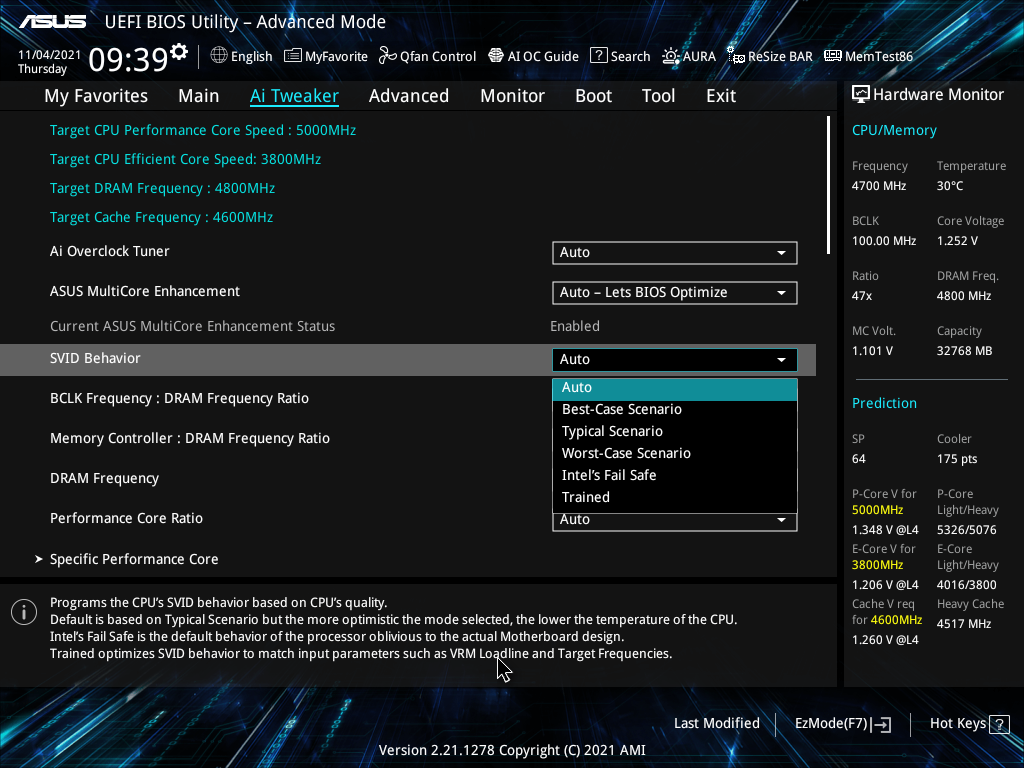Launch MemTest86 icon
1024x768 pixels.
pyautogui.click(x=833, y=56)
